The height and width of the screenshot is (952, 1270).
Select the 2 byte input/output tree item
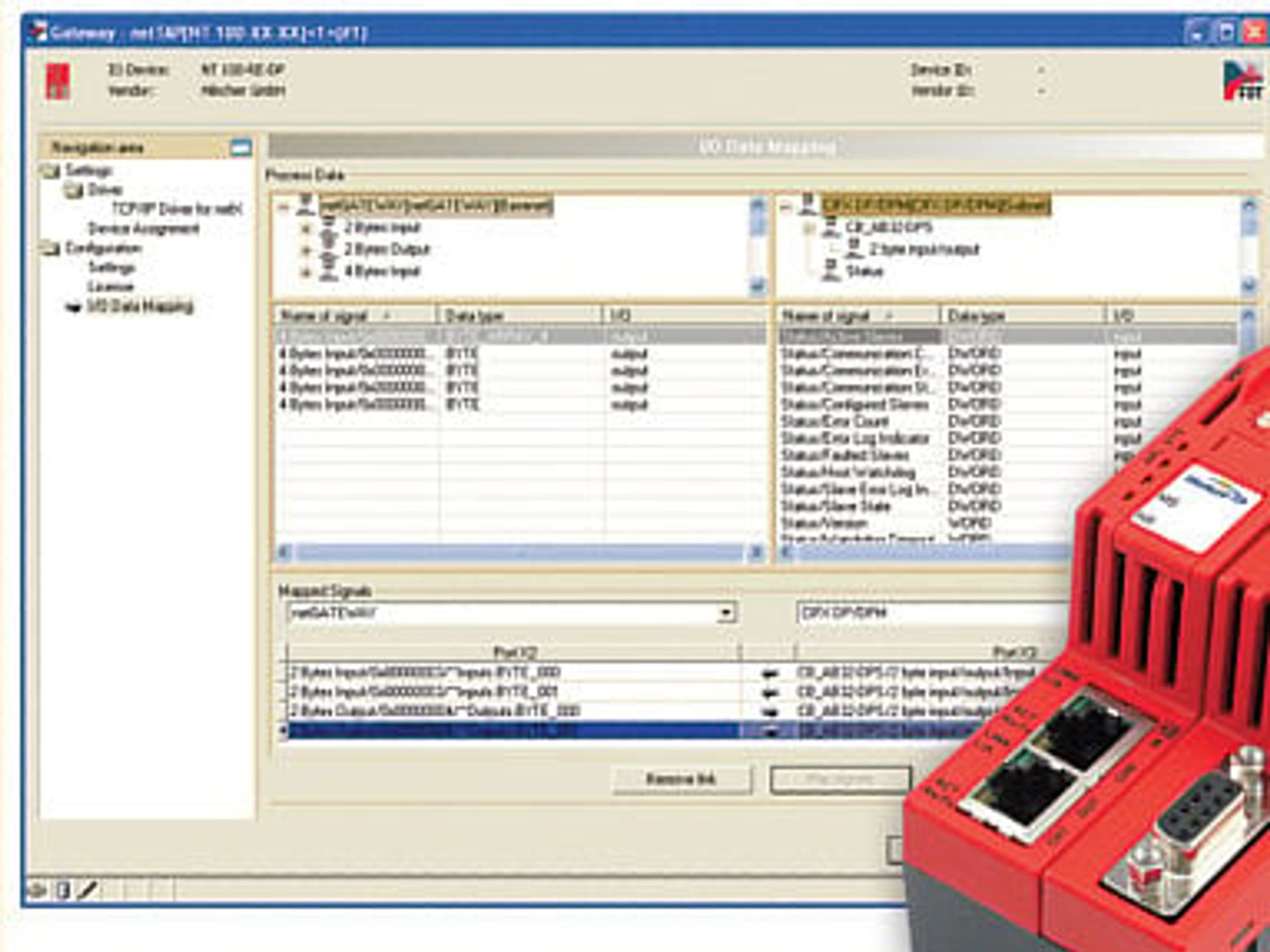(x=924, y=249)
